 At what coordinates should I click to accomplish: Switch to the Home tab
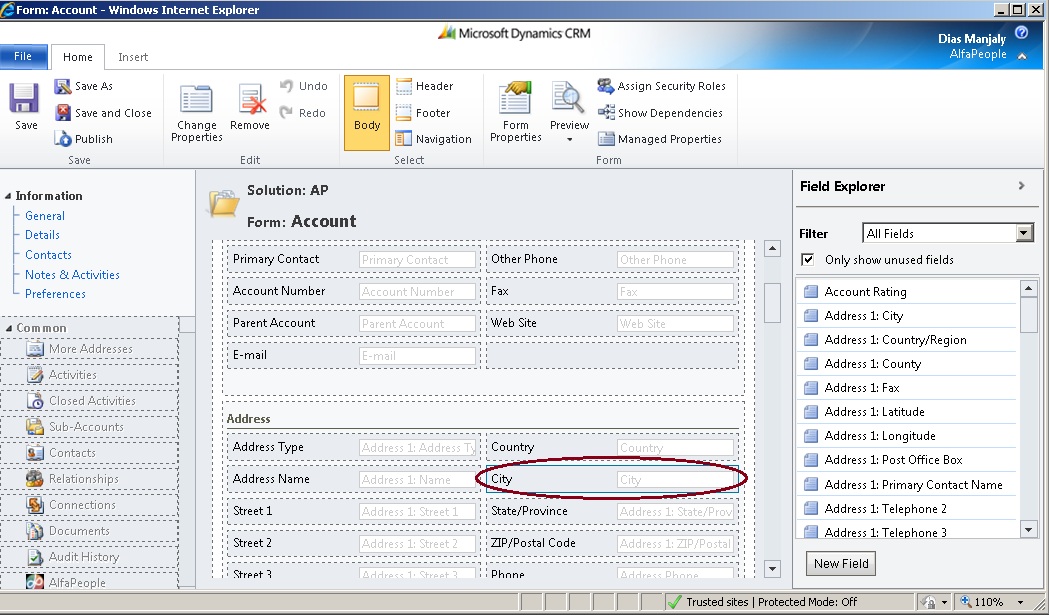[78, 58]
